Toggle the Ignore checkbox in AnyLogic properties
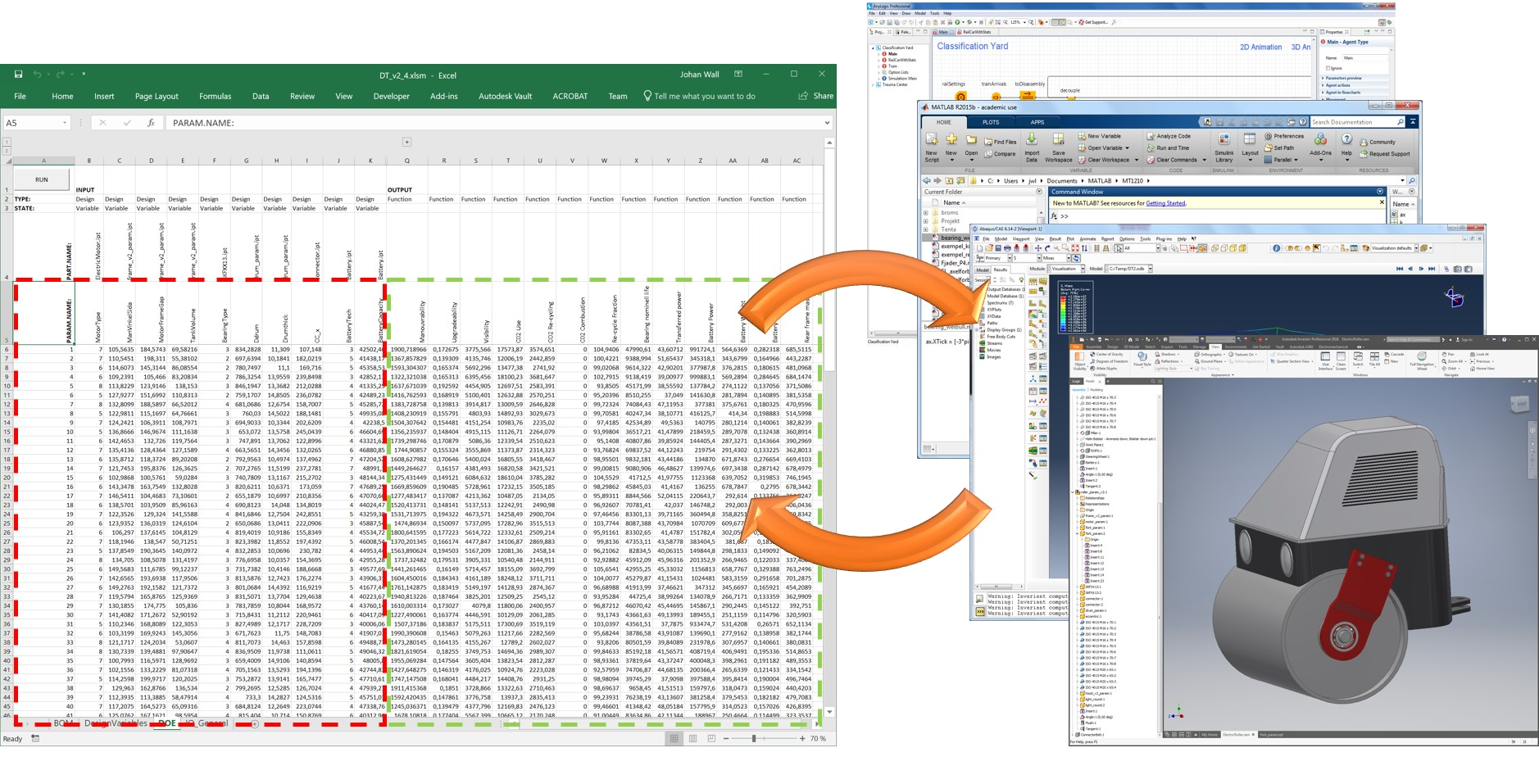The width and height of the screenshot is (1539, 784). tap(1328, 68)
